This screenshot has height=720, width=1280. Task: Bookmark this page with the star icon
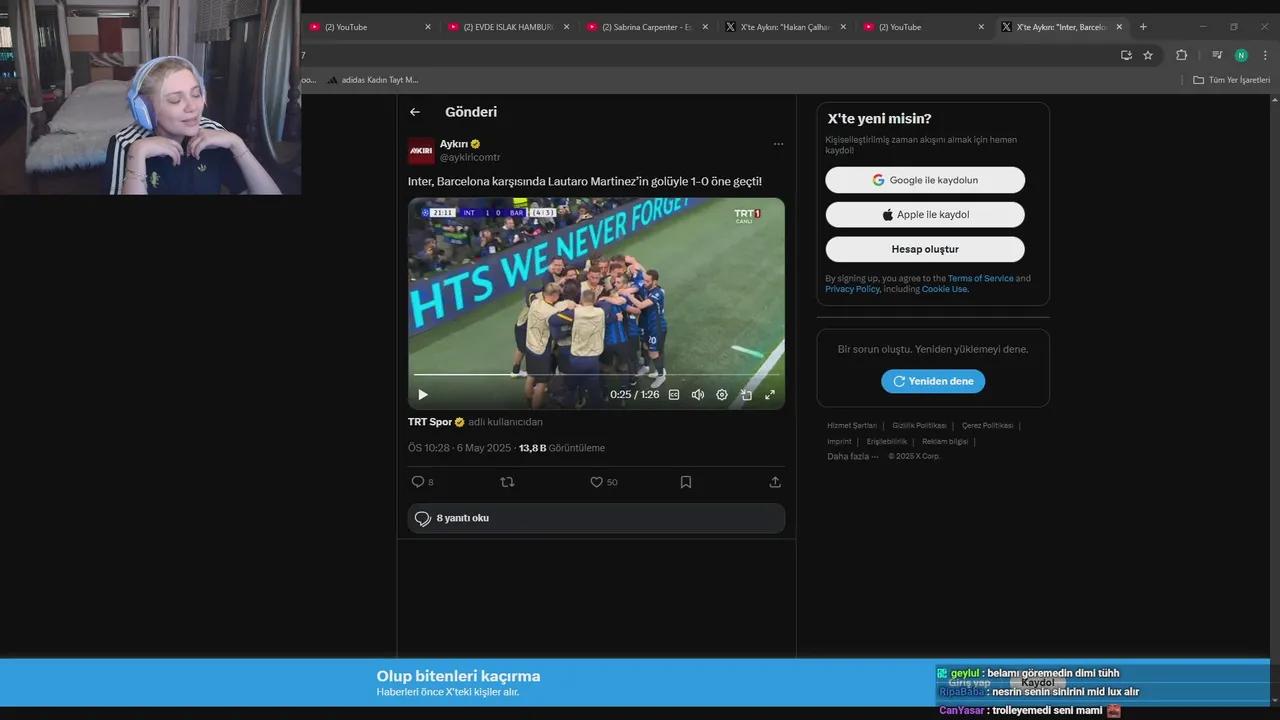pyautogui.click(x=1148, y=55)
